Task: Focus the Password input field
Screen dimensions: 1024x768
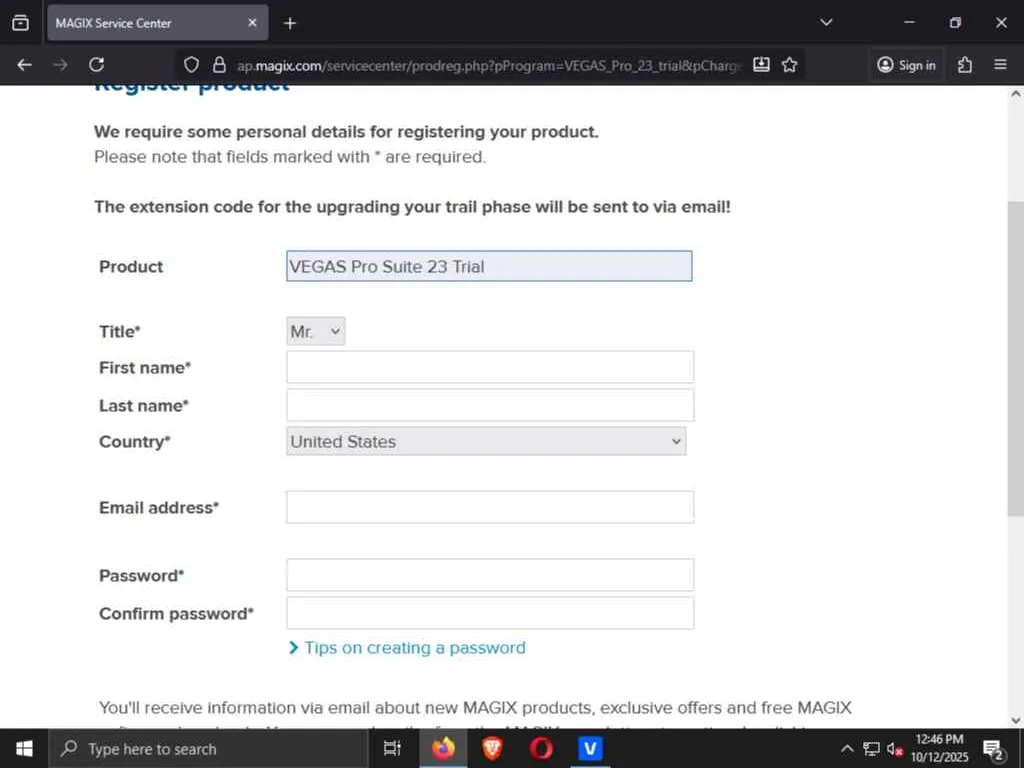Action: coord(490,575)
